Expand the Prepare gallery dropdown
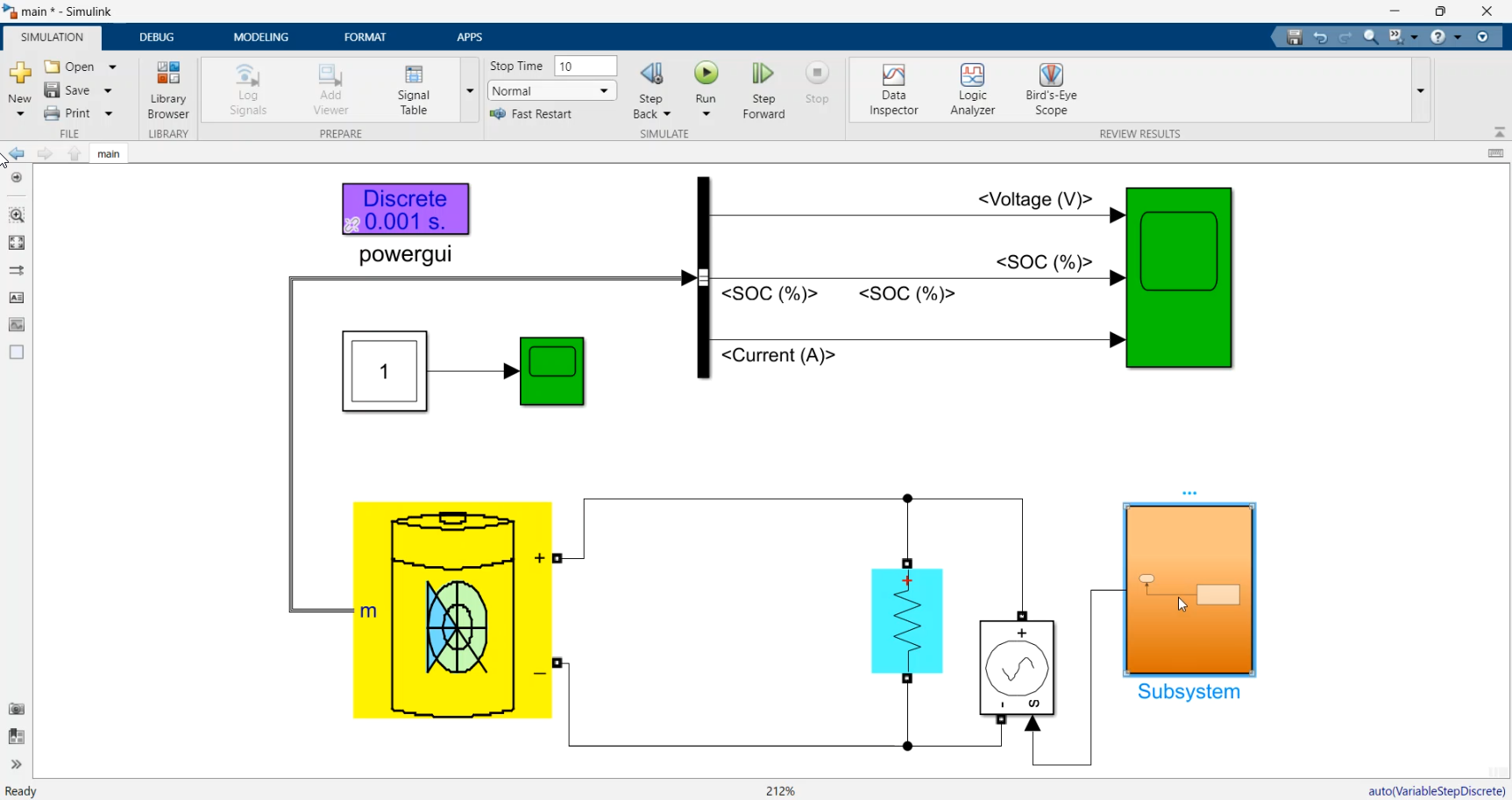This screenshot has height=800, width=1512. click(x=470, y=90)
